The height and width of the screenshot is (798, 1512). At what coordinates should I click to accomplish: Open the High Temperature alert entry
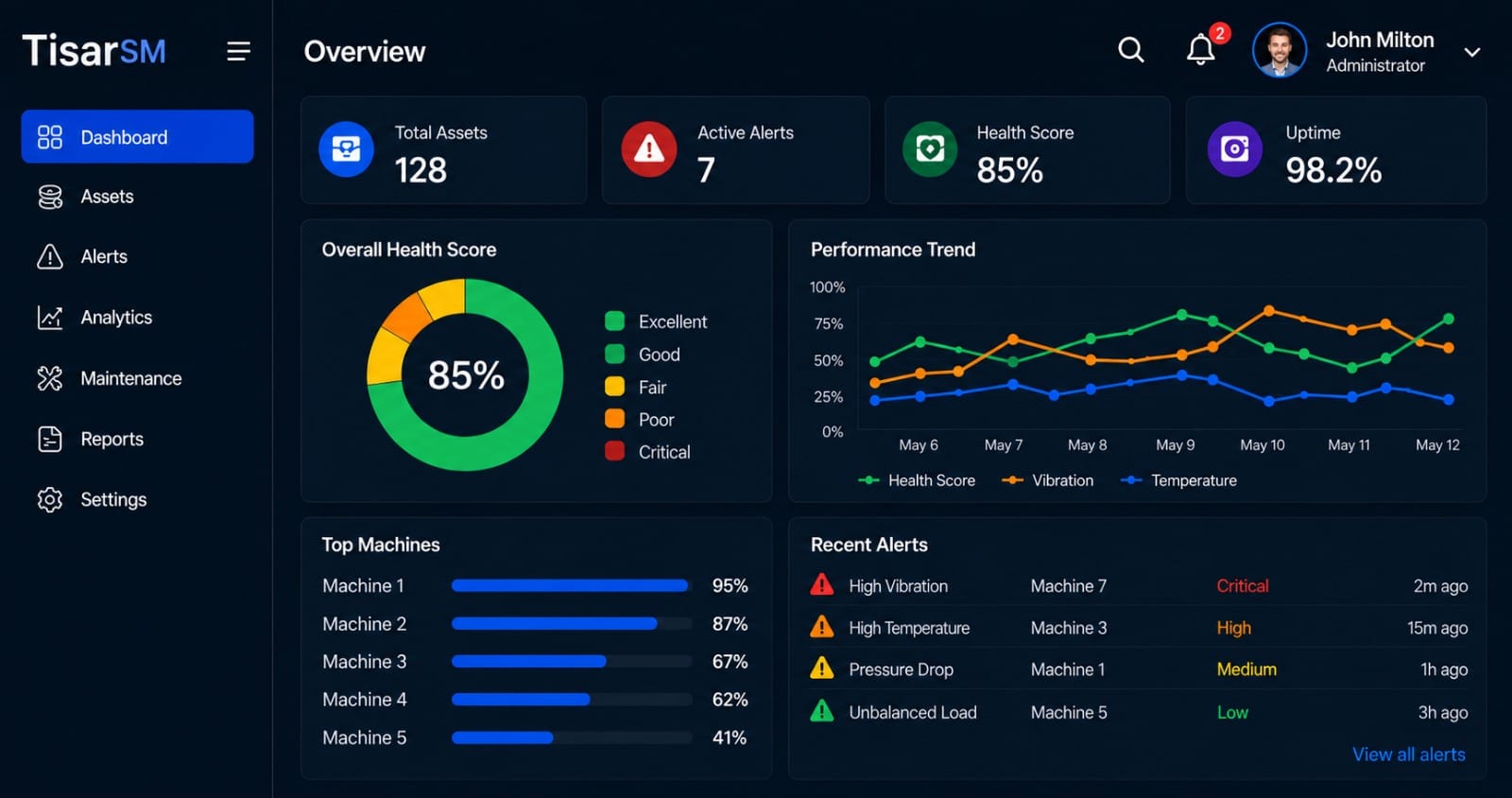coord(1139,628)
